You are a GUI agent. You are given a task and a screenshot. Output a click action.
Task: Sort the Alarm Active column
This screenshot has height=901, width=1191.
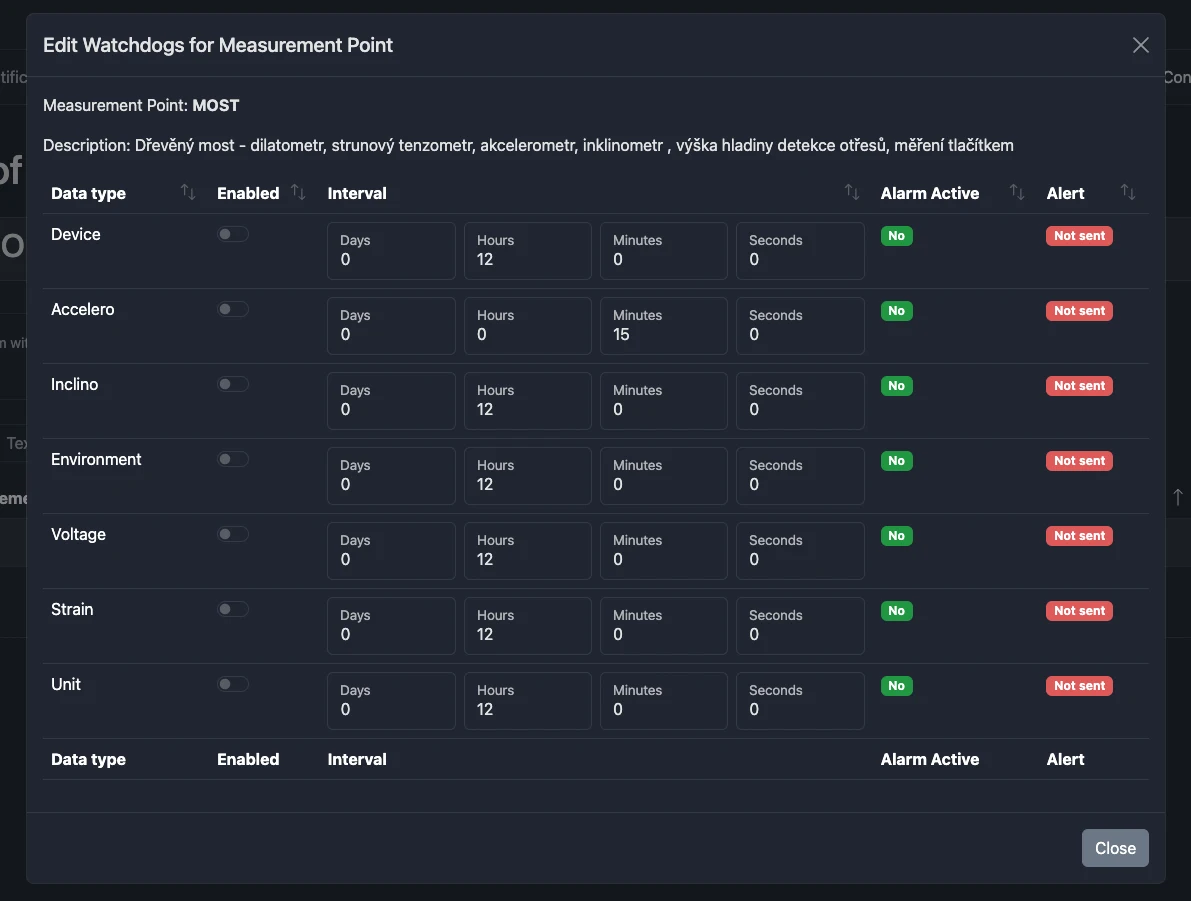click(x=1017, y=192)
